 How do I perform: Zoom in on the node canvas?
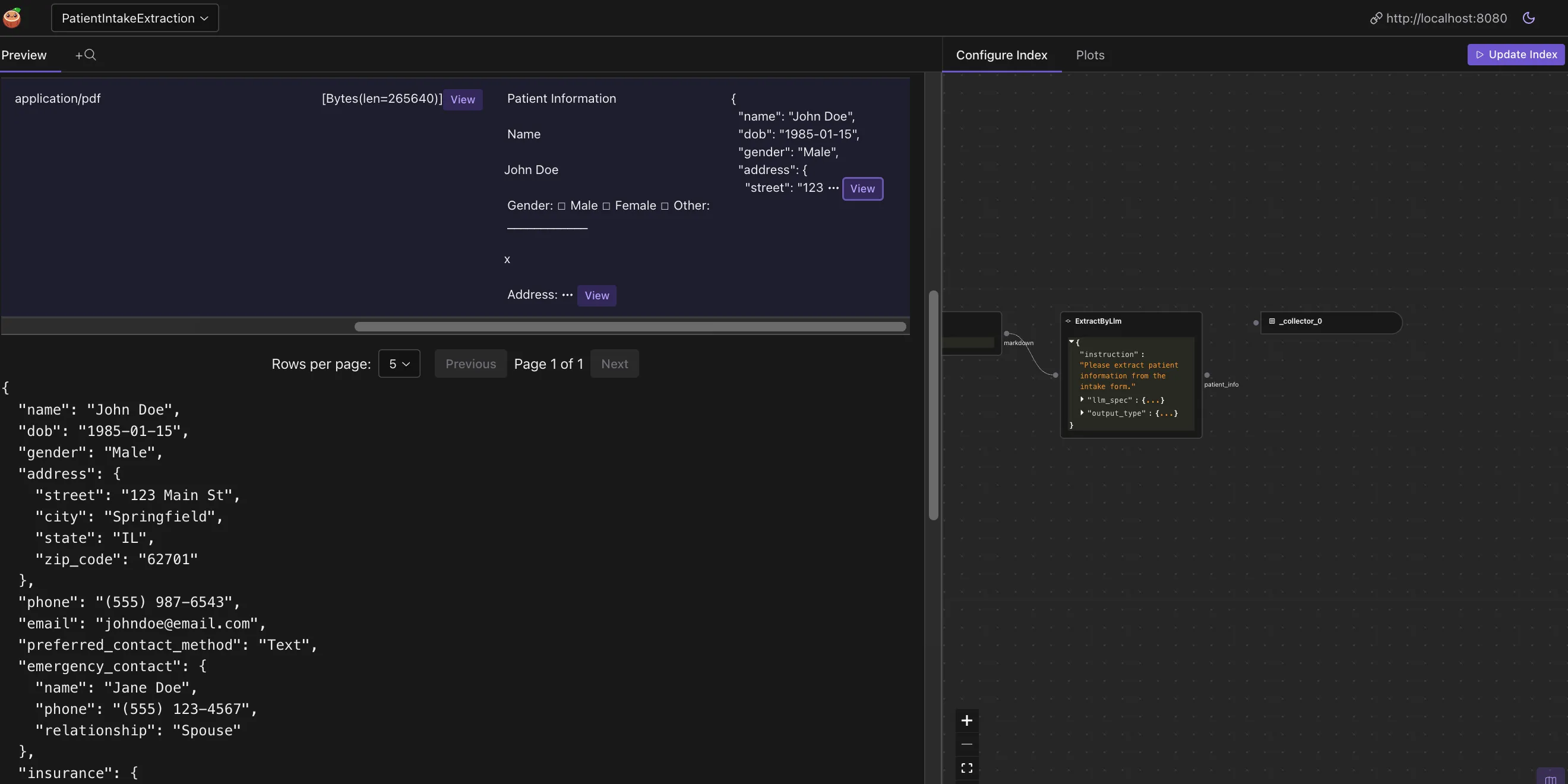pos(966,720)
